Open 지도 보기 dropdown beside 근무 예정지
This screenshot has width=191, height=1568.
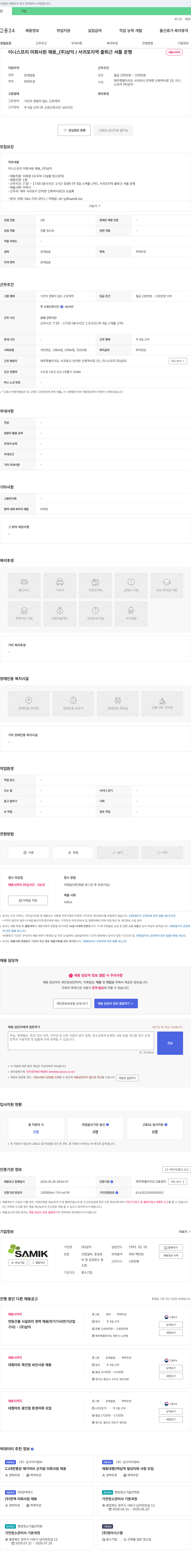(x=178, y=361)
